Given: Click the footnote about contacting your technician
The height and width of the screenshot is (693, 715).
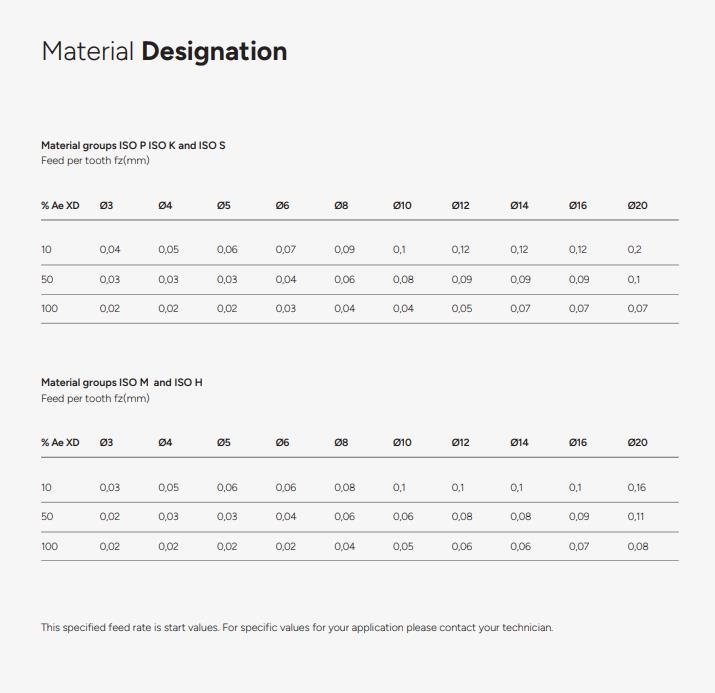Looking at the screenshot, I should pyautogui.click(x=296, y=628).
